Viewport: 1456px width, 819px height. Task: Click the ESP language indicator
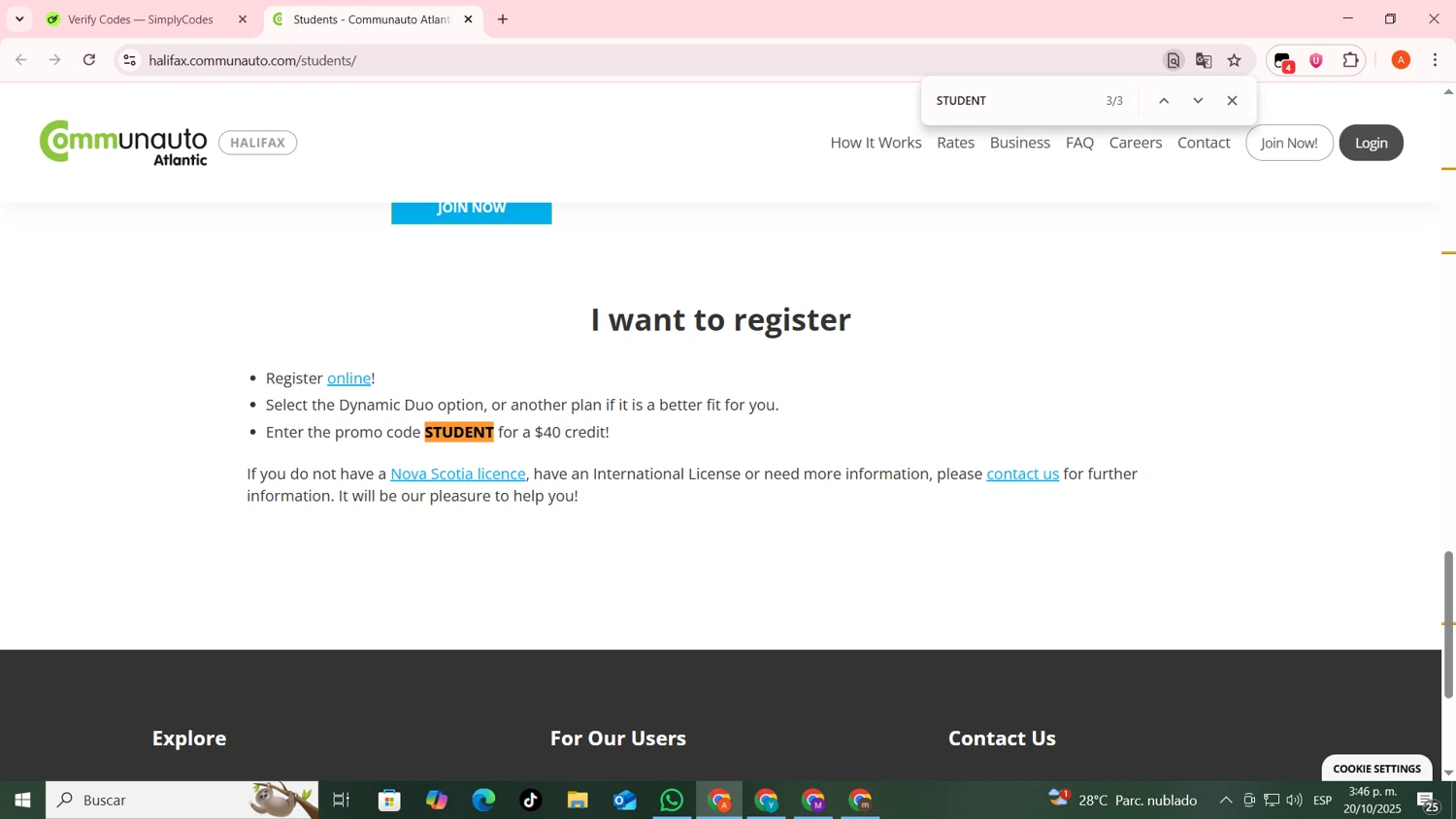[1323, 801]
